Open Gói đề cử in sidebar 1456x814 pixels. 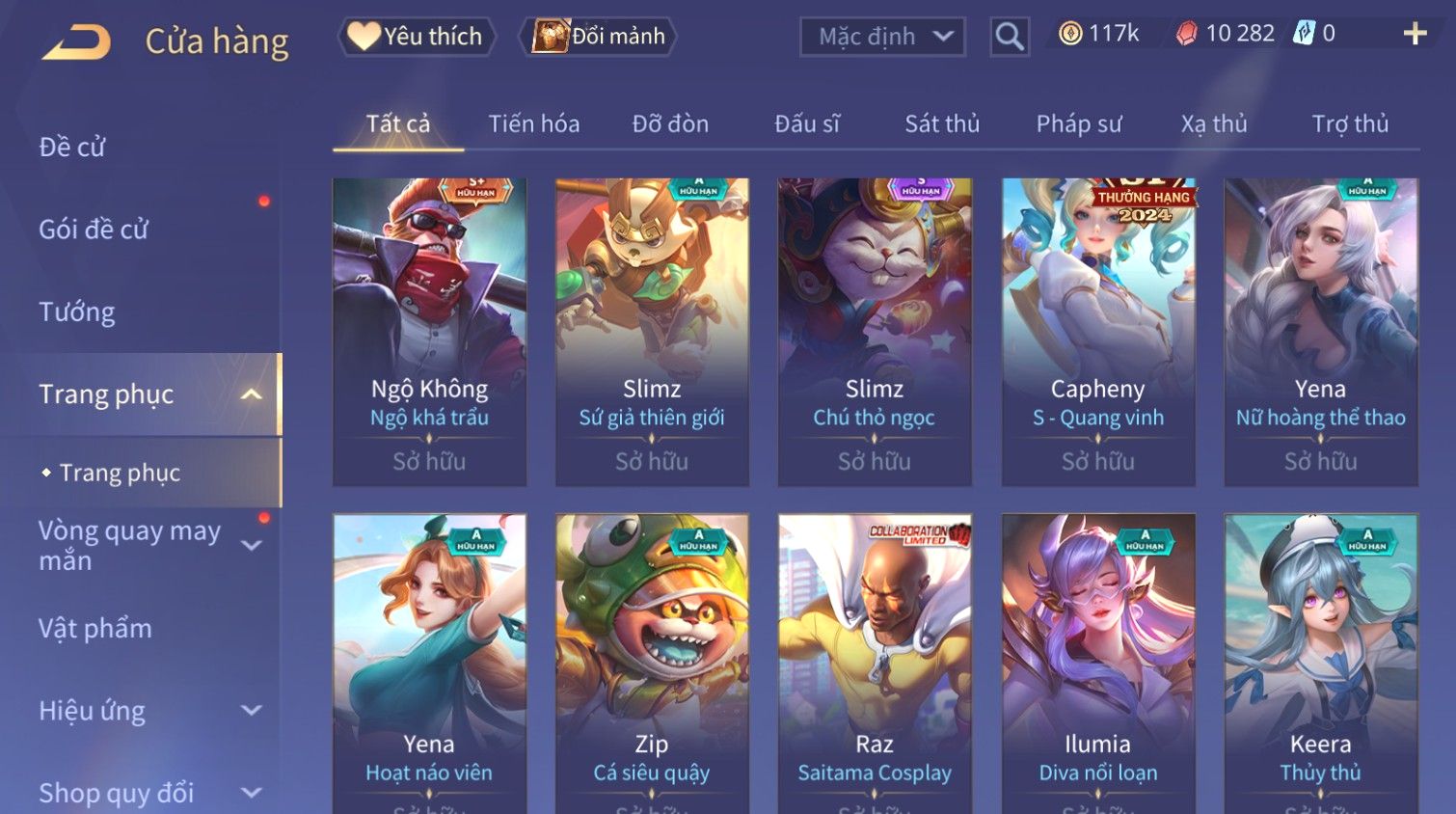tap(94, 230)
